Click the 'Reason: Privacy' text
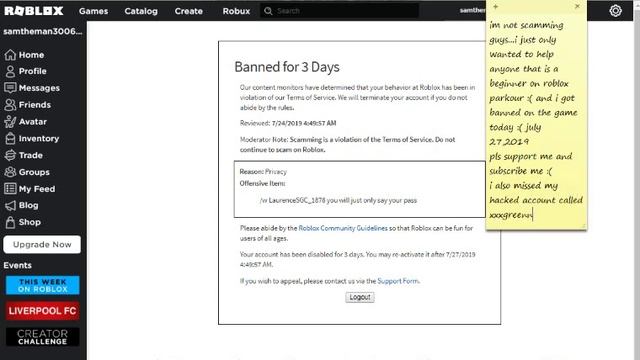640x360 pixels. (263, 171)
